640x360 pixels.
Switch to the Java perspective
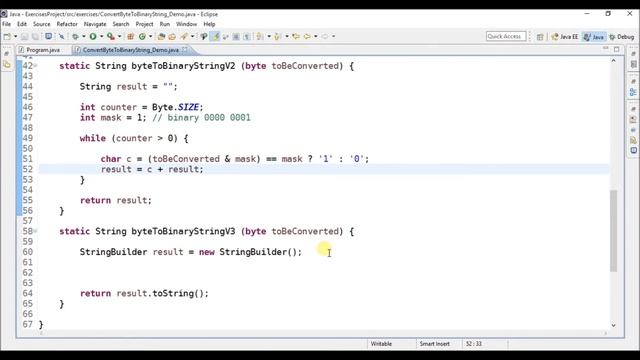(593, 37)
